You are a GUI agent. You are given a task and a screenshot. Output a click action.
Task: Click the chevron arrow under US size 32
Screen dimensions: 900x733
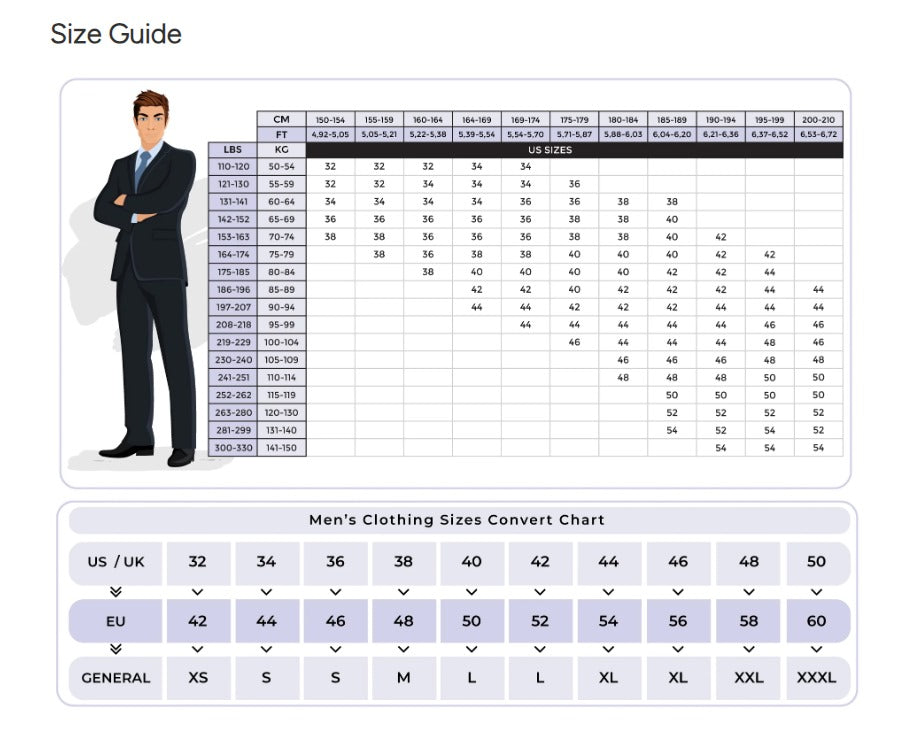198,592
